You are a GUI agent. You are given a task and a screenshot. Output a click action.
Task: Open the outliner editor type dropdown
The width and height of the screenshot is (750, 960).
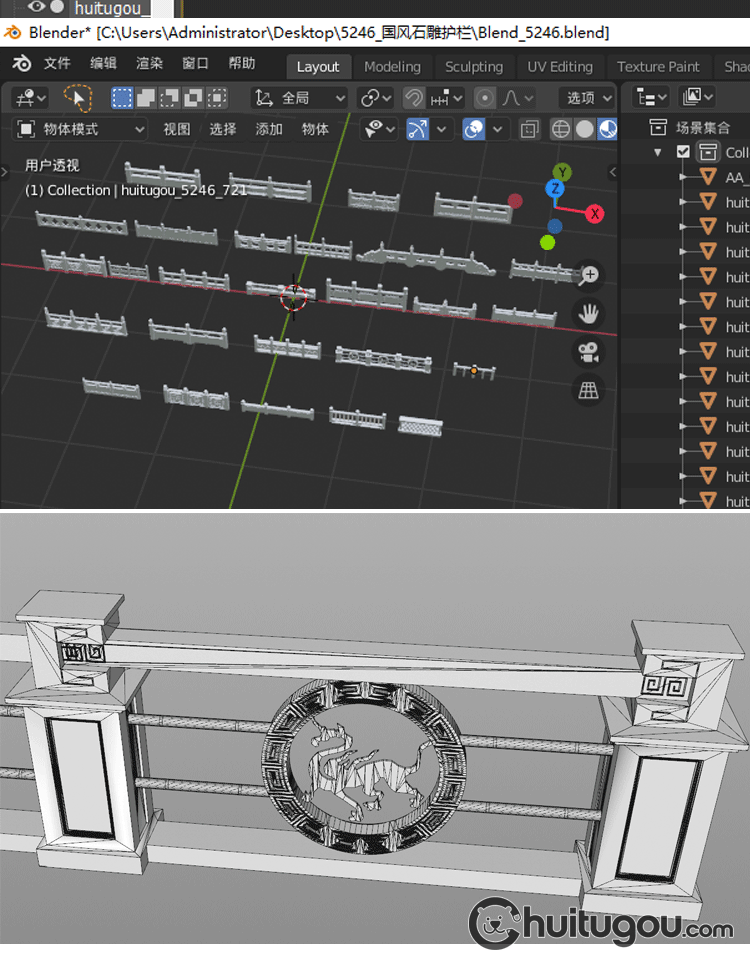650,97
